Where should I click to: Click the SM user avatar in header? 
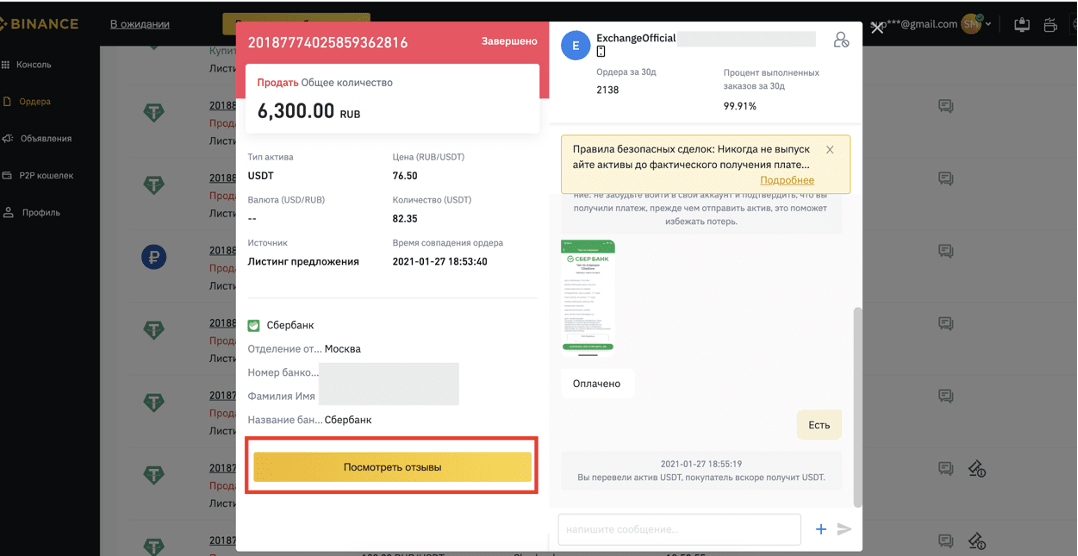click(971, 24)
